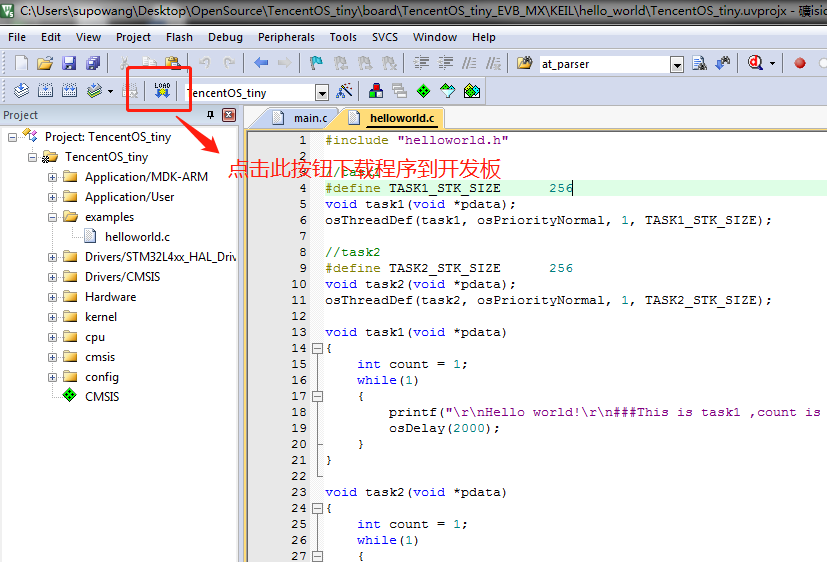Collapse the examples folder
The image size is (827, 562).
pos(52,218)
